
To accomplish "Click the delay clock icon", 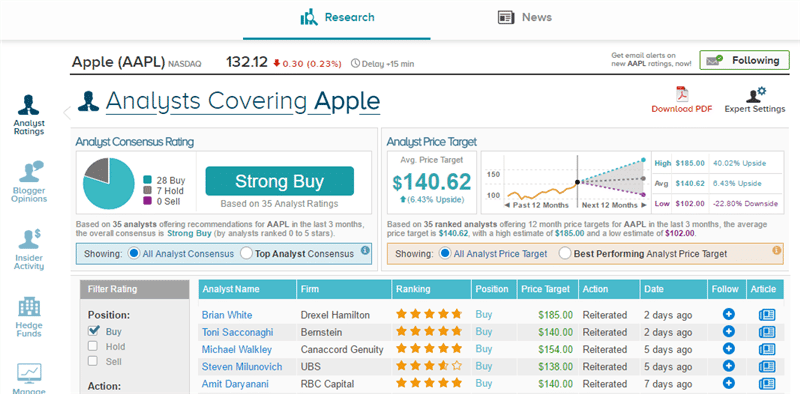I will pyautogui.click(x=356, y=64).
